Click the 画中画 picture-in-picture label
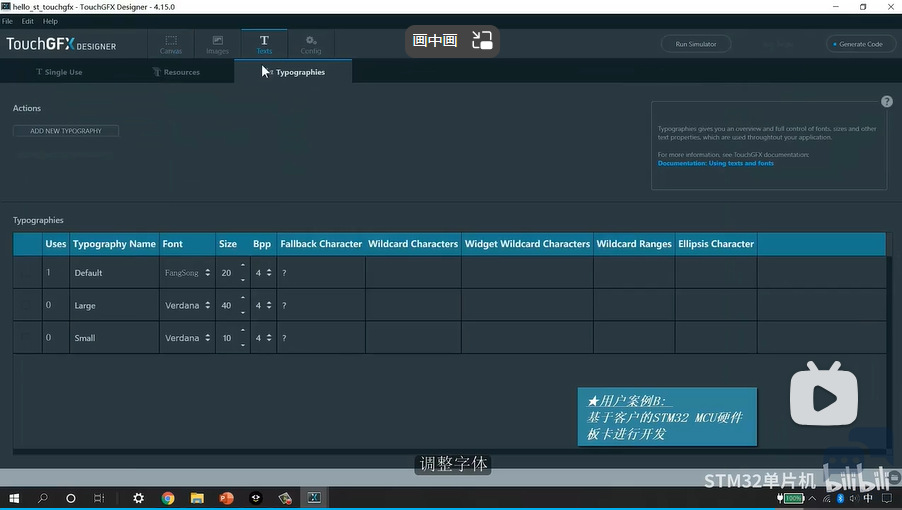 [435, 40]
